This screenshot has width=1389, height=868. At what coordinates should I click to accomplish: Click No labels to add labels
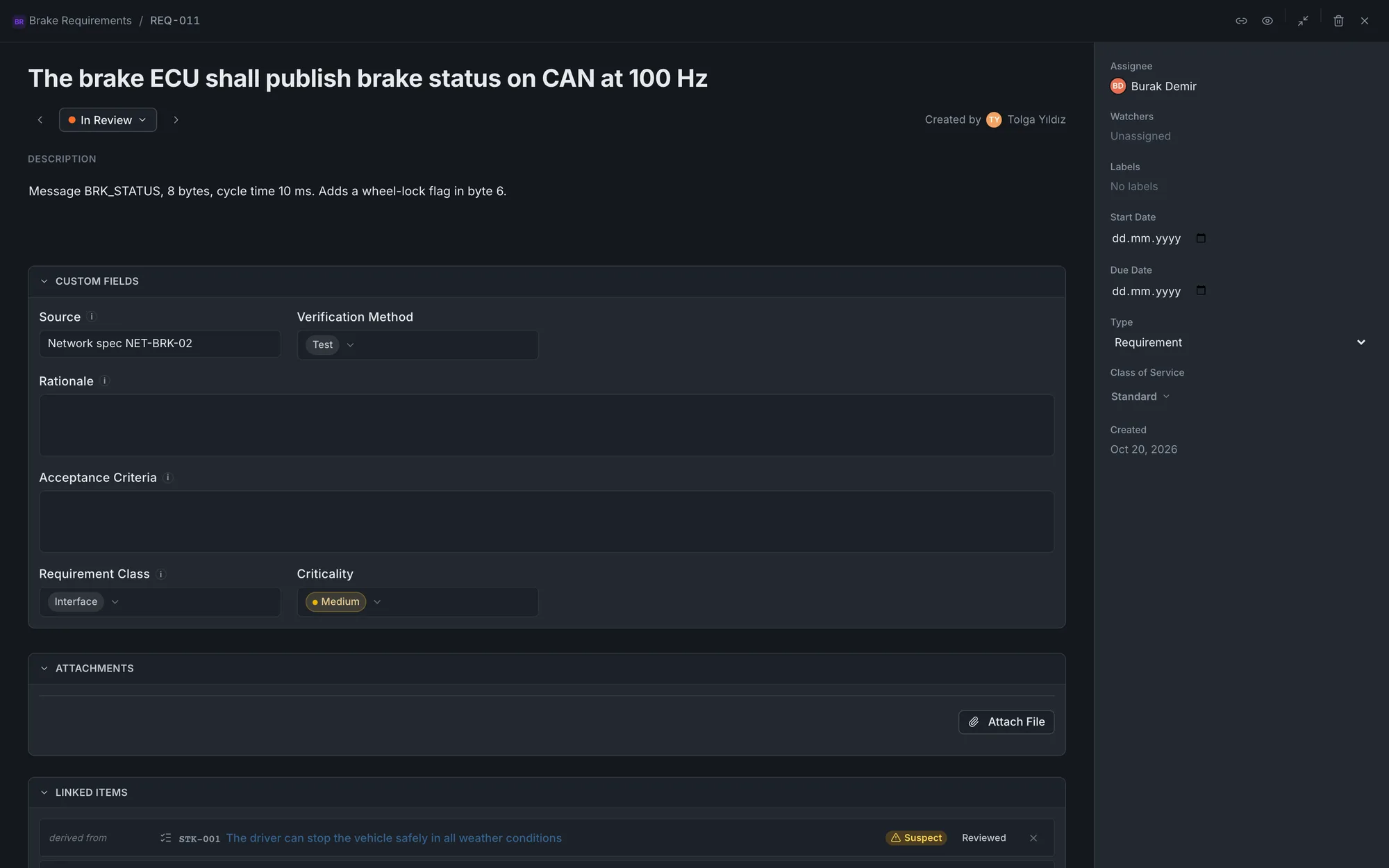click(x=1134, y=186)
